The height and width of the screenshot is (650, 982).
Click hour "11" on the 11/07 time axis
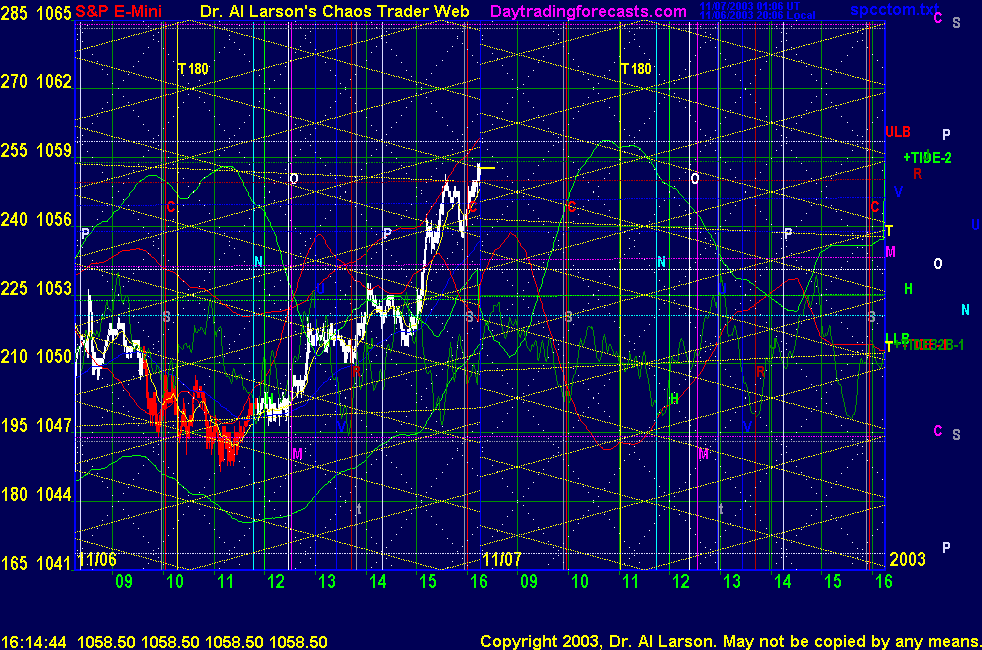point(631,582)
